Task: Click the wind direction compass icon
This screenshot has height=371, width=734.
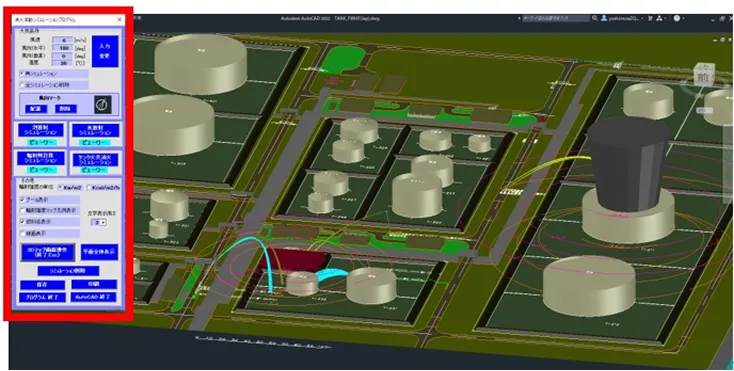Action: [x=103, y=104]
